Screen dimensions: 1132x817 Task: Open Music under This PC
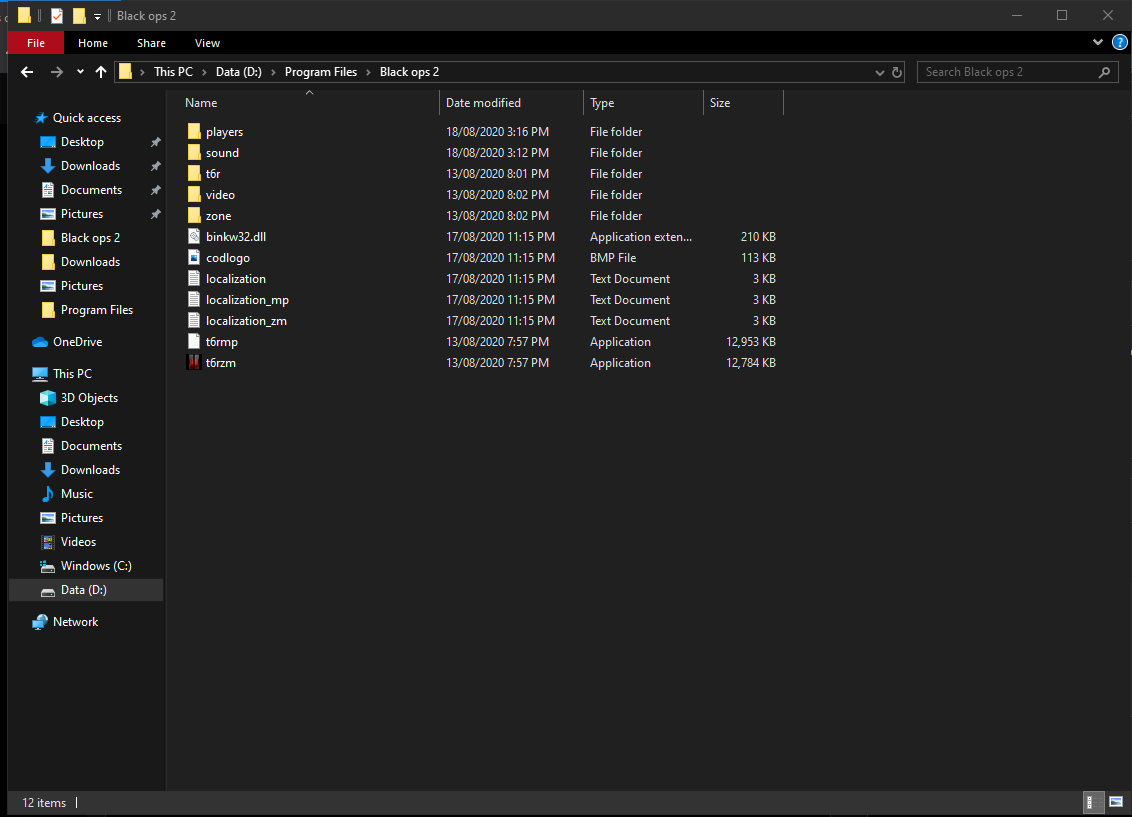point(77,494)
